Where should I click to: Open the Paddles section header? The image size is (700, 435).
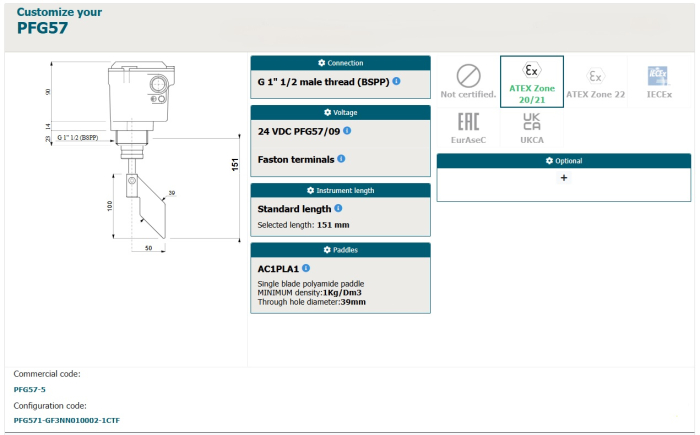(x=340, y=250)
